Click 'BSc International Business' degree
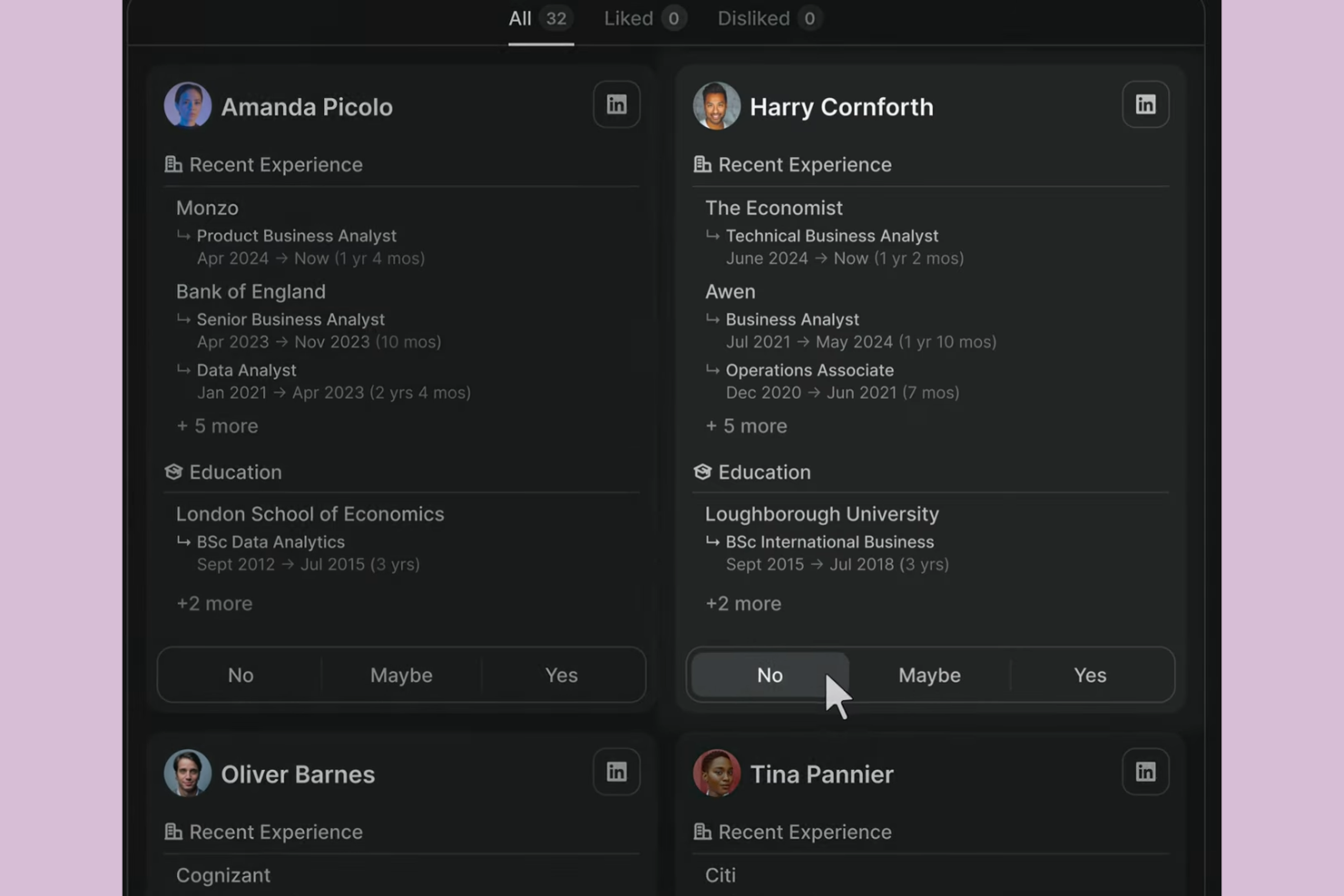The image size is (1344, 896). [830, 542]
